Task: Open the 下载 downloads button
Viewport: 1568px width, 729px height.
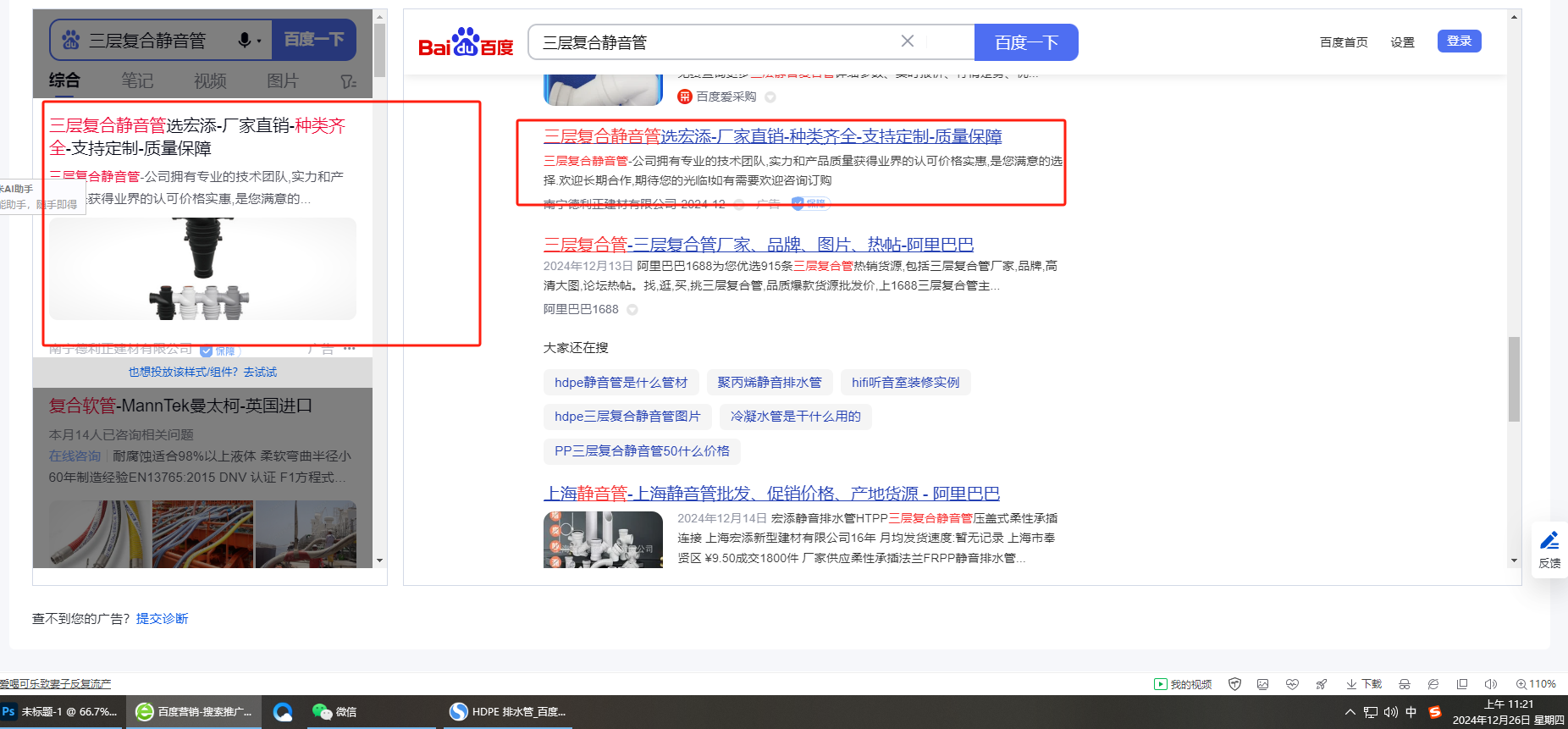Action: [1364, 684]
